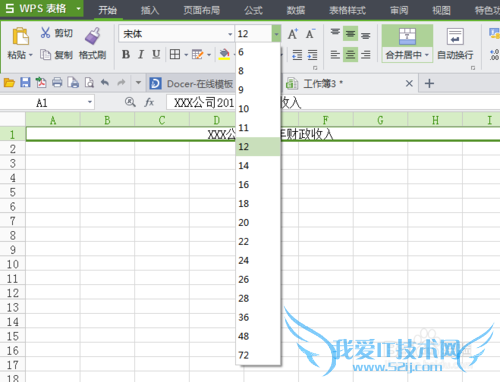
Task: Click the Paste icon
Action: point(20,36)
